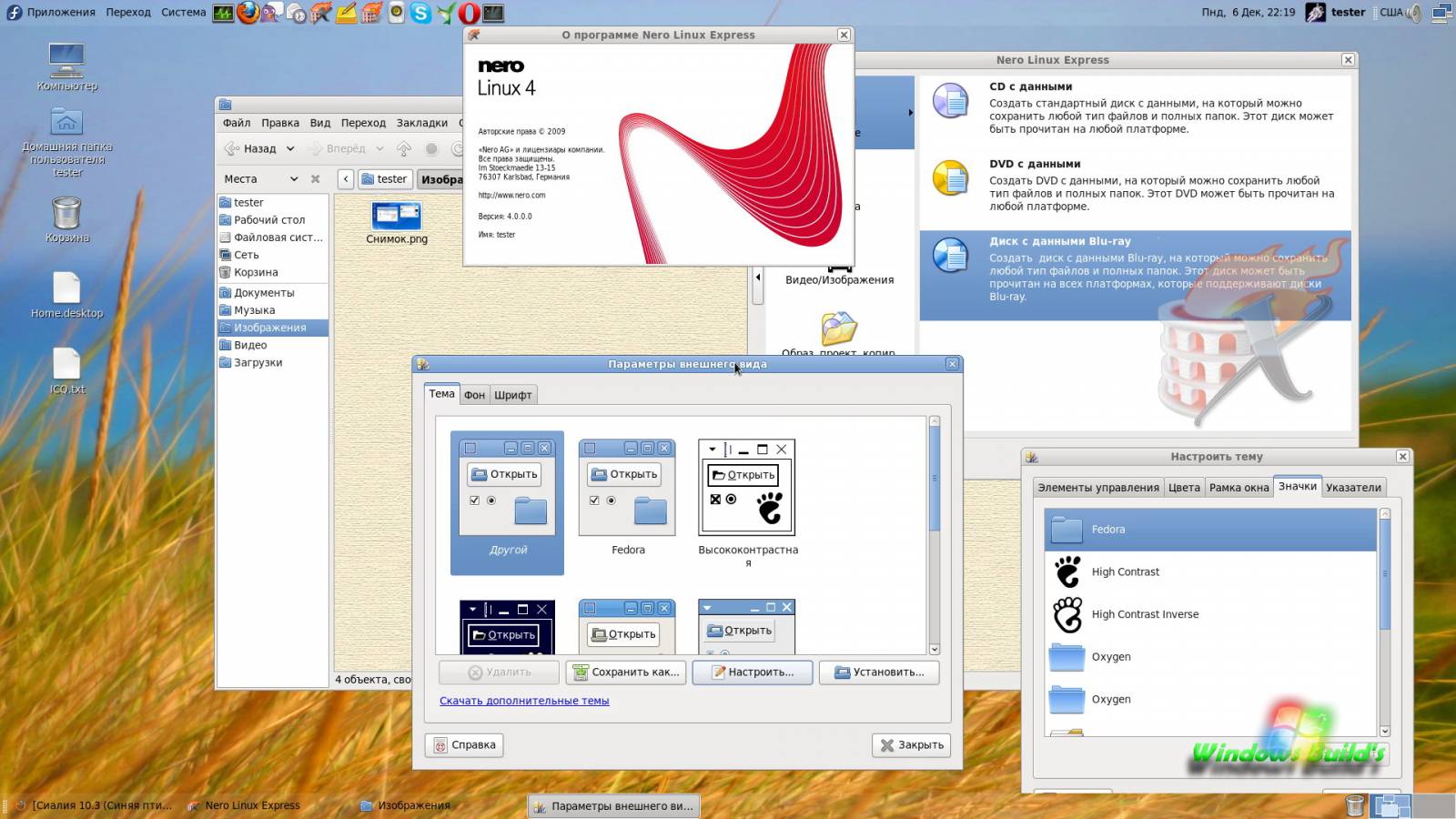Open the Скачать дополнительные темы link
The width and height of the screenshot is (1456, 819).
[x=524, y=701]
